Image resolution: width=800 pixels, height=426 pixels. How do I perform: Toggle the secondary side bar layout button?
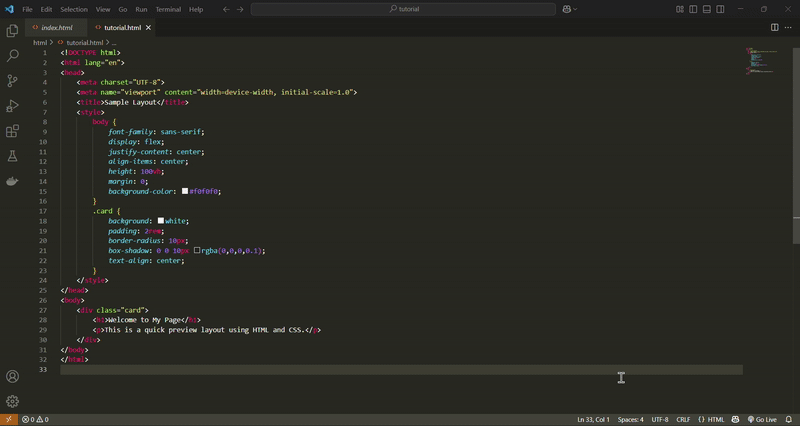[720, 9]
